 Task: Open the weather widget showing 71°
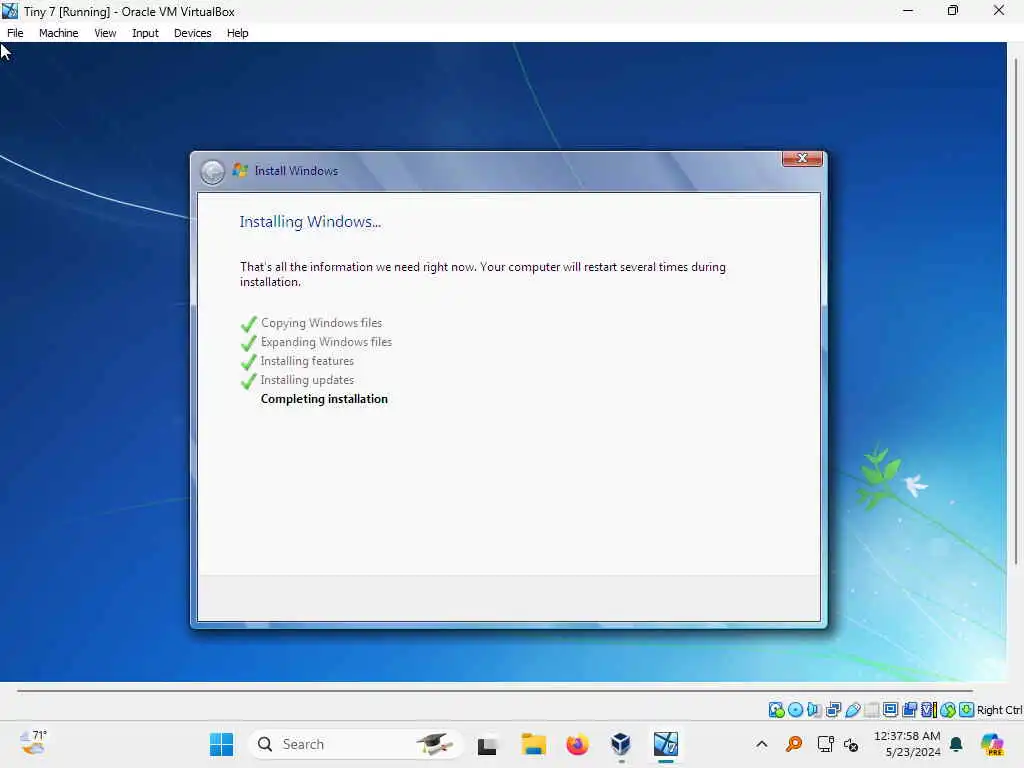click(33, 743)
